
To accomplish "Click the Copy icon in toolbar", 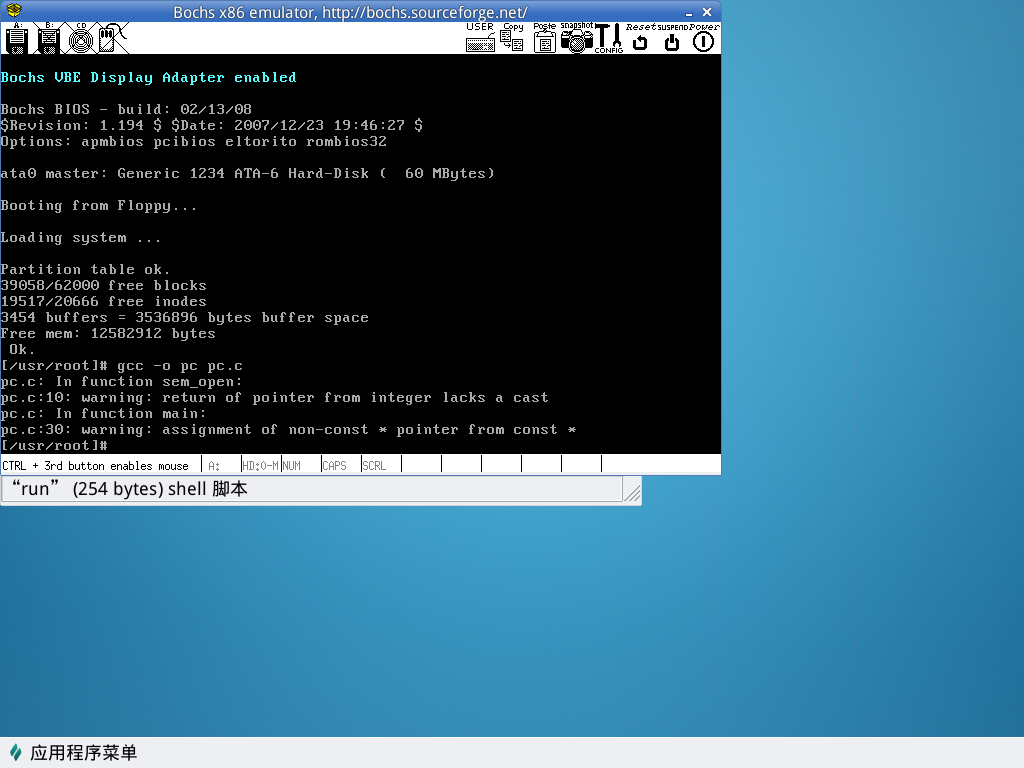I will [512, 39].
